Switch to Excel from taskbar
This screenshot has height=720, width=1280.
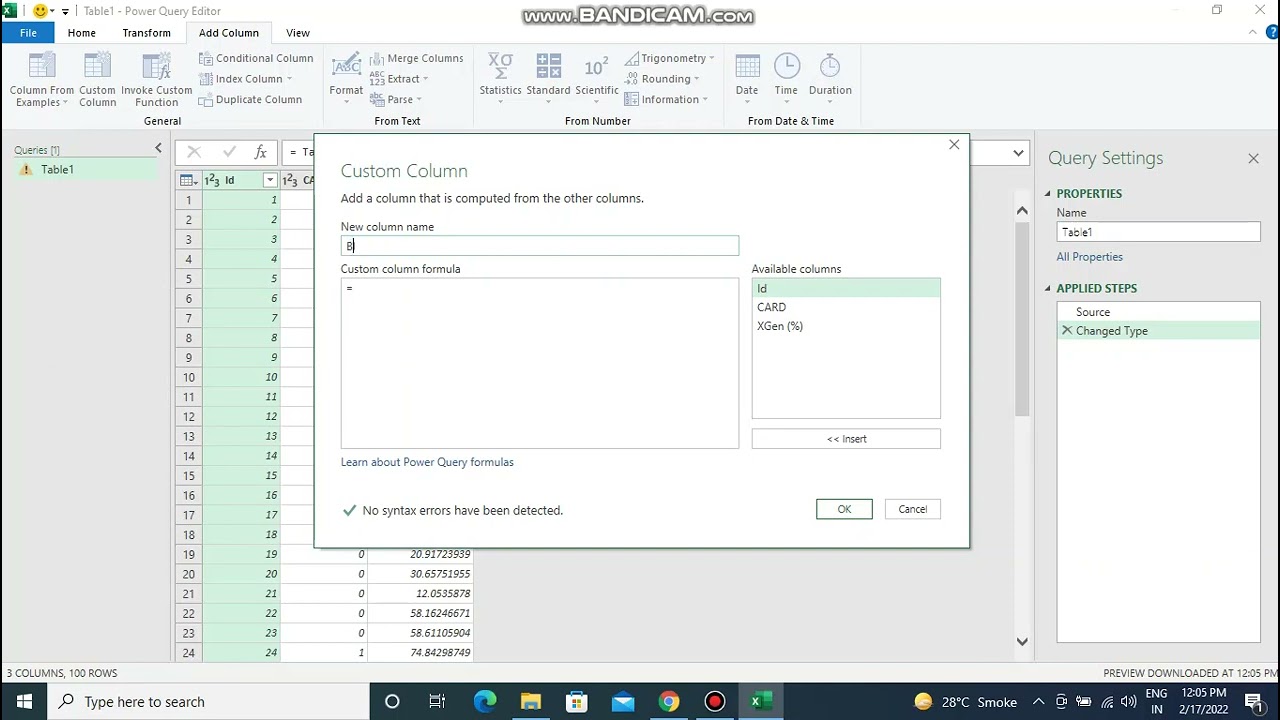click(761, 701)
